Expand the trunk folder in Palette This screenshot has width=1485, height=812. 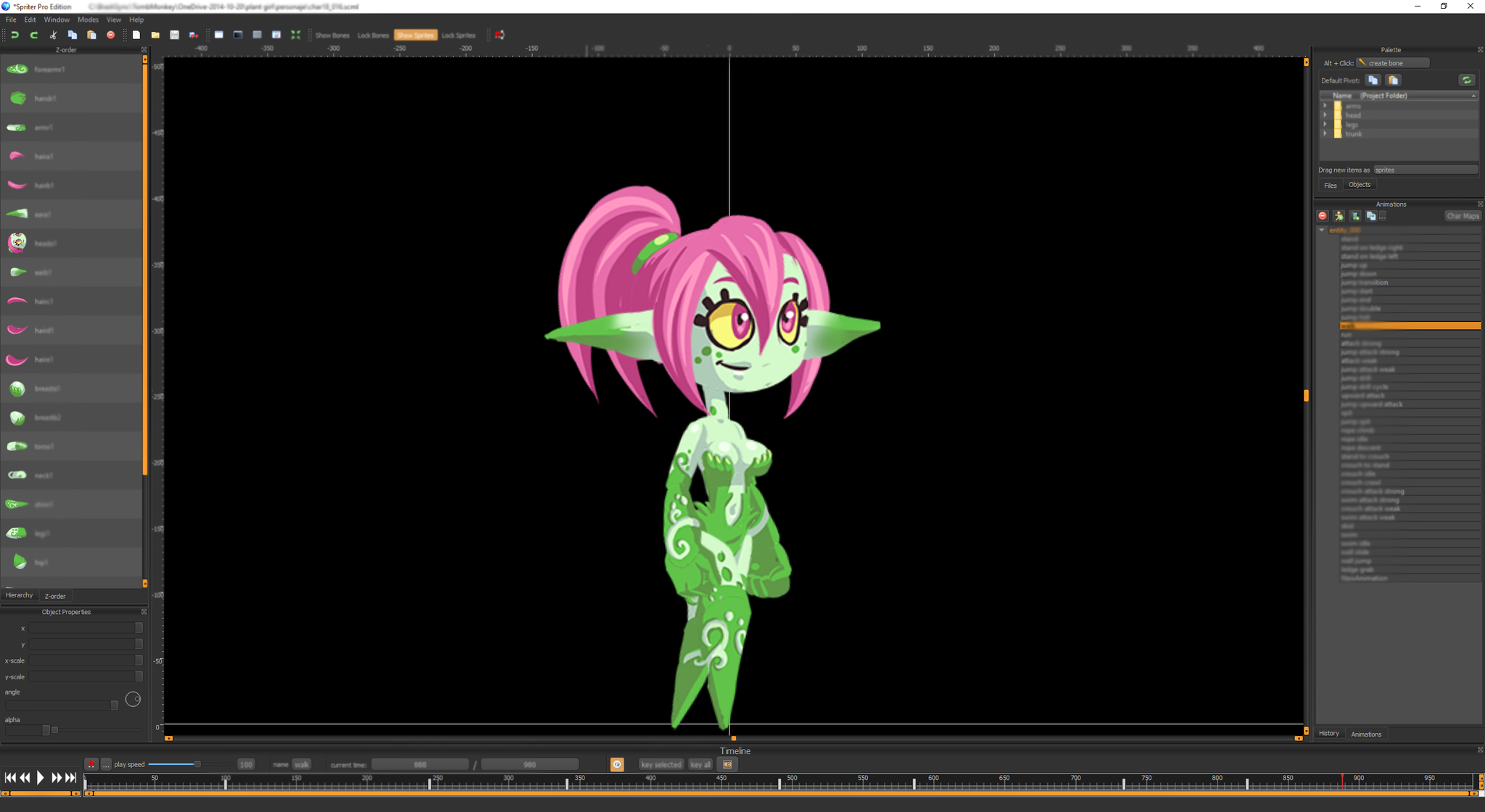point(1325,134)
